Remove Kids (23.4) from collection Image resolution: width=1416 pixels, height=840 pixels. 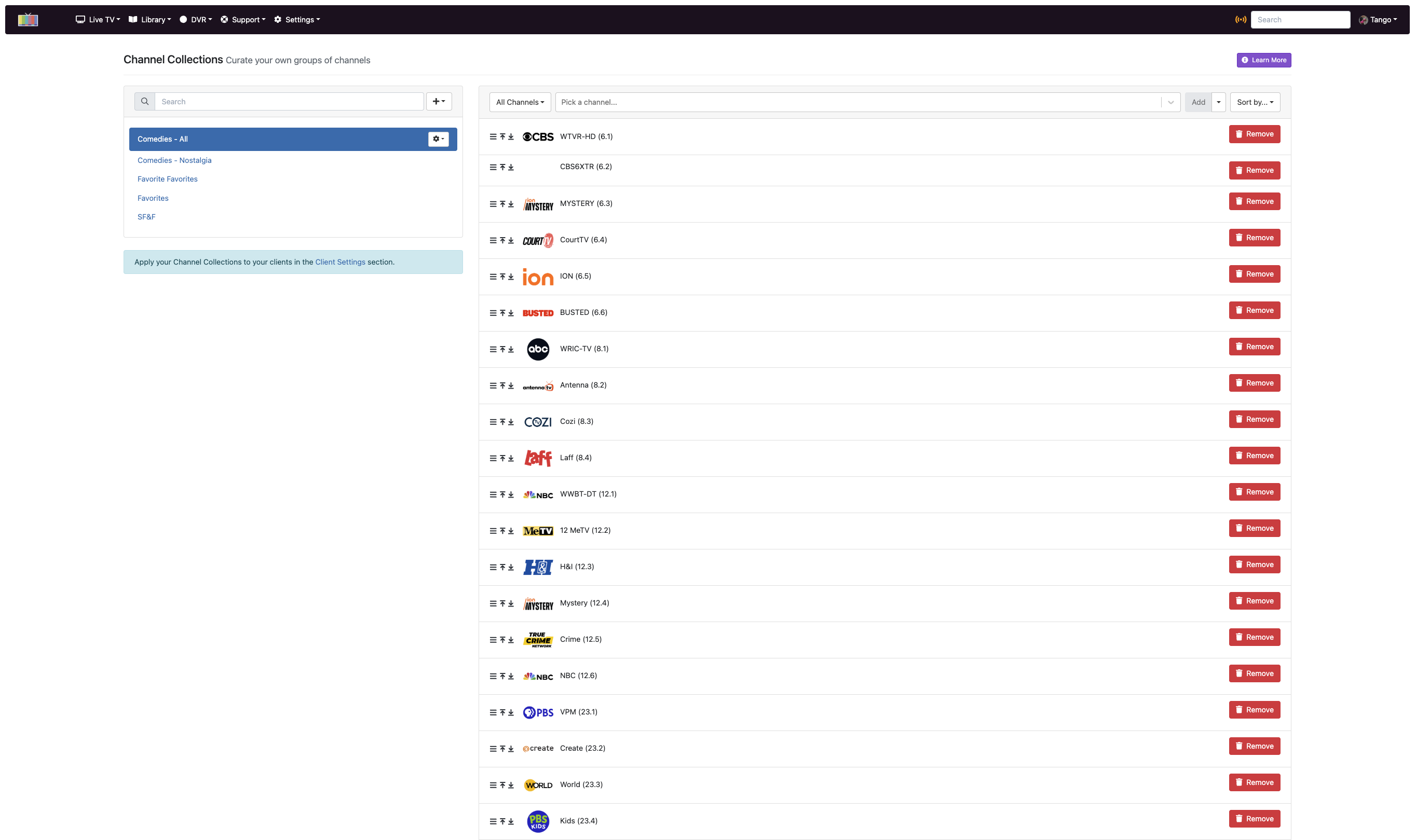(x=1254, y=819)
